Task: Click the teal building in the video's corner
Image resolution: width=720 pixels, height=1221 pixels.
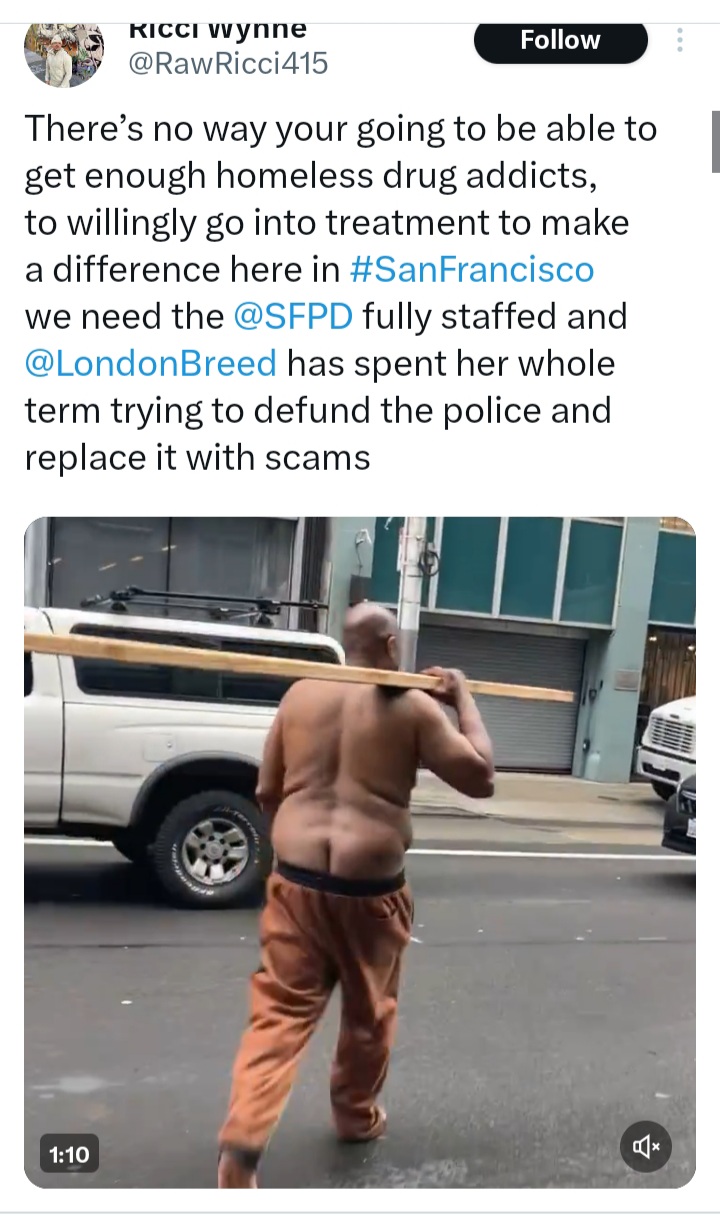Action: coord(540,570)
